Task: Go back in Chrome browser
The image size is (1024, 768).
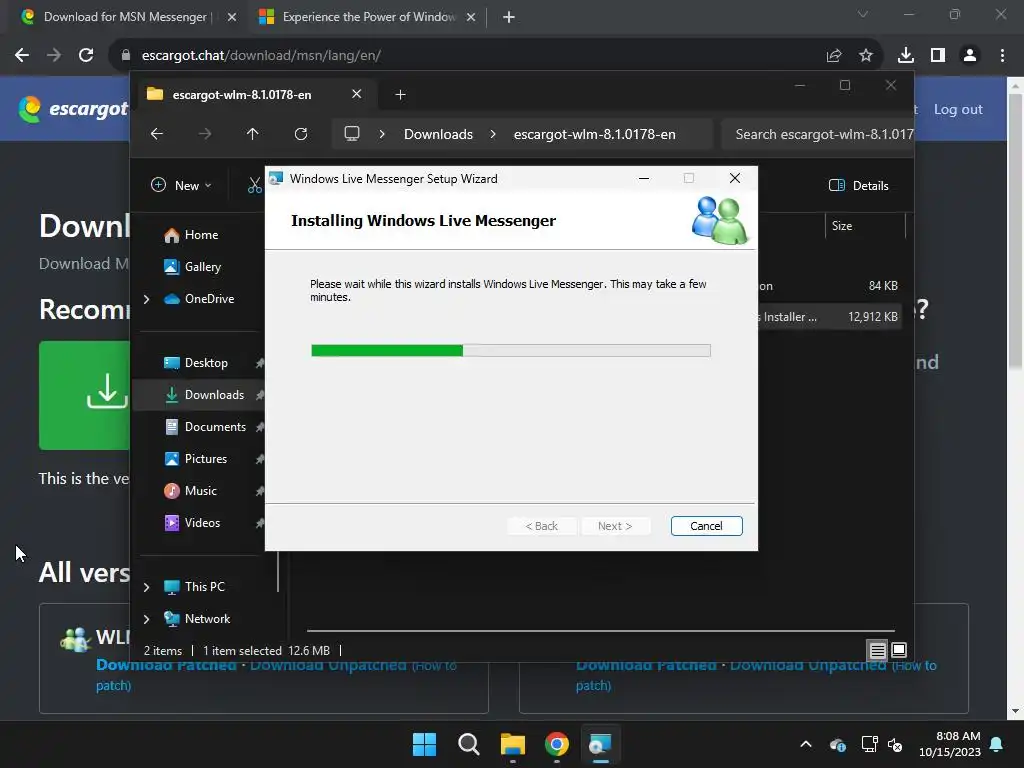Action: [22, 56]
